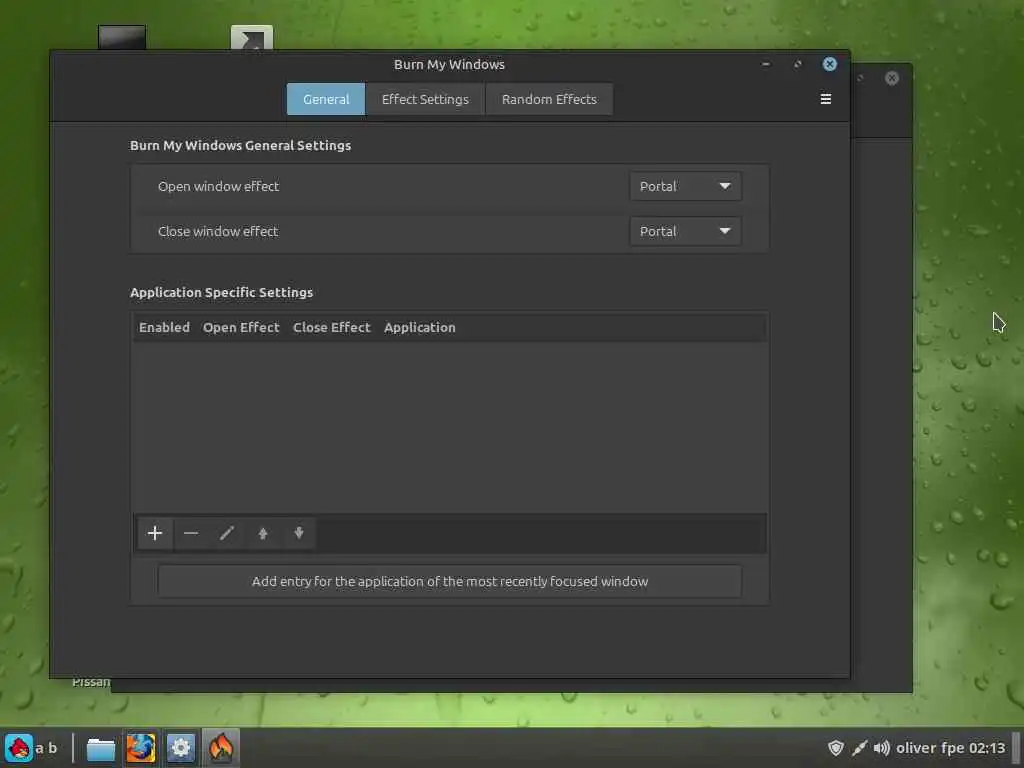Open the hamburger menu in header

click(825, 99)
